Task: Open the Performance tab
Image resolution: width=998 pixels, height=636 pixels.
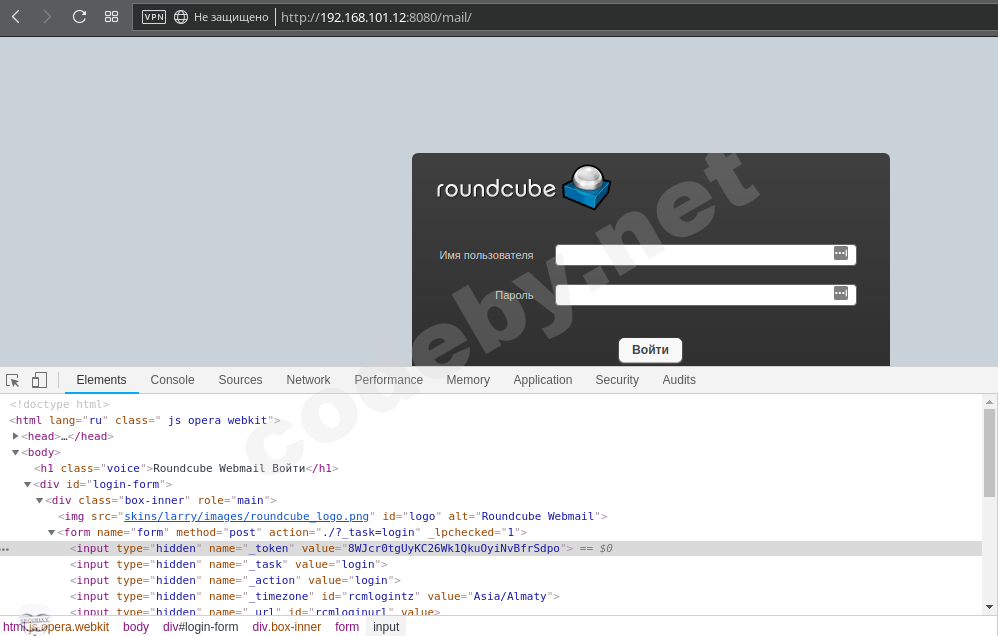Action: [x=388, y=380]
